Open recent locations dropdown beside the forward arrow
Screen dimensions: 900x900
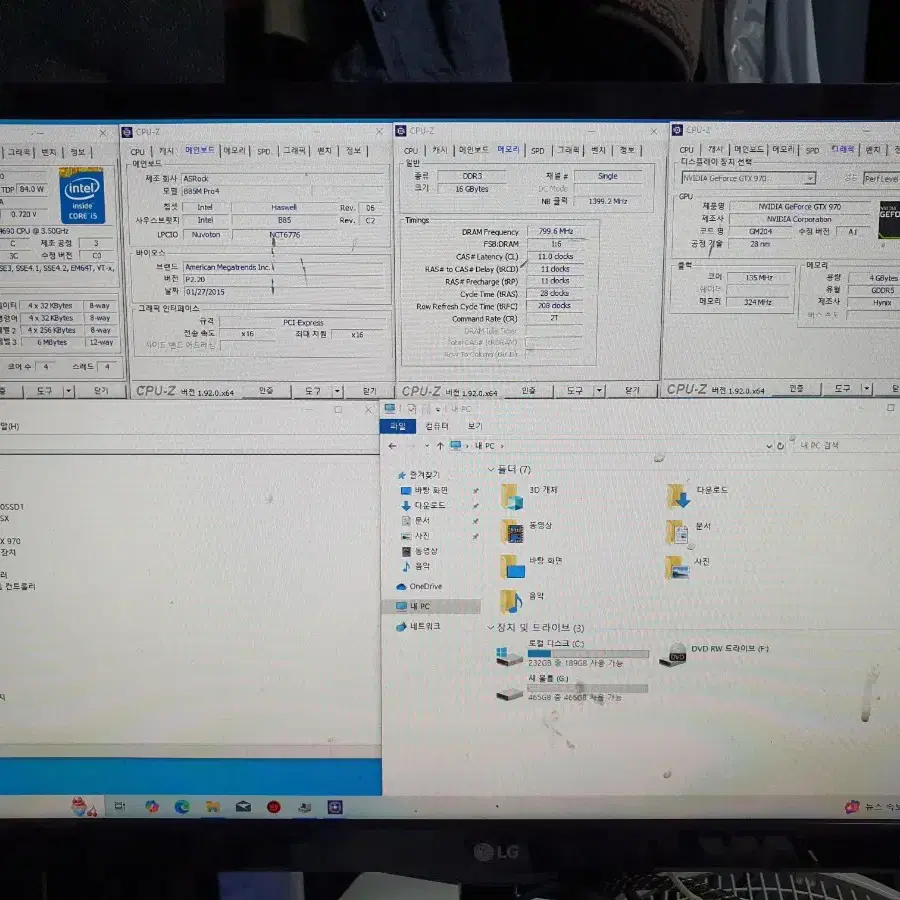point(426,446)
